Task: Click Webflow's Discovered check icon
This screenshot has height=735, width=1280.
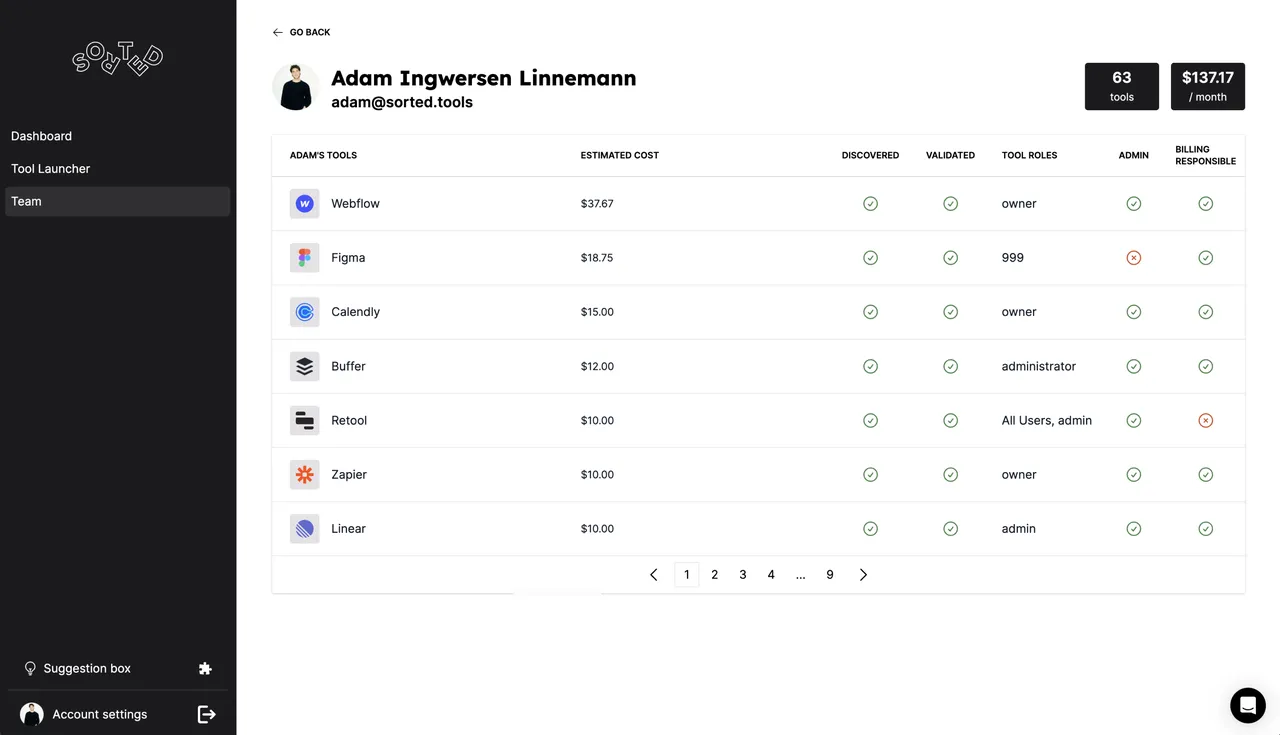Action: pos(870,204)
